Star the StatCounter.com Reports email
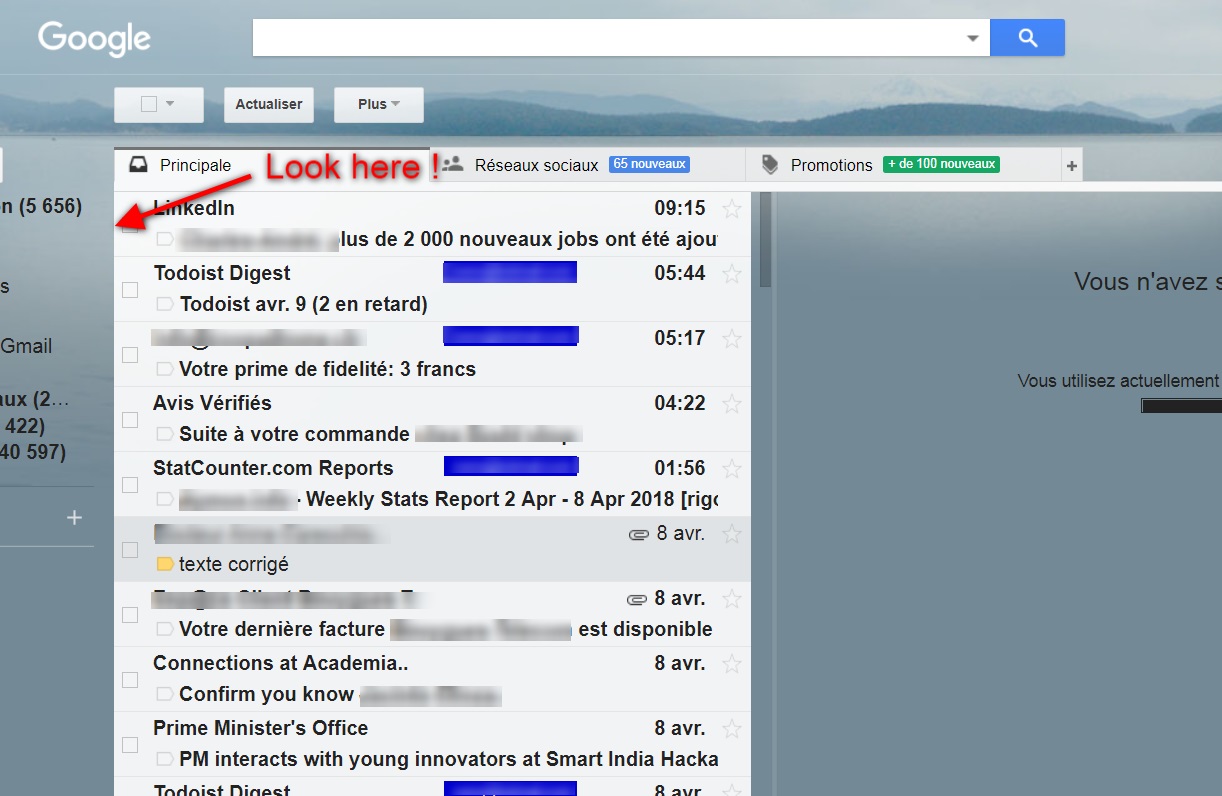The width and height of the screenshot is (1222, 796). coord(732,468)
